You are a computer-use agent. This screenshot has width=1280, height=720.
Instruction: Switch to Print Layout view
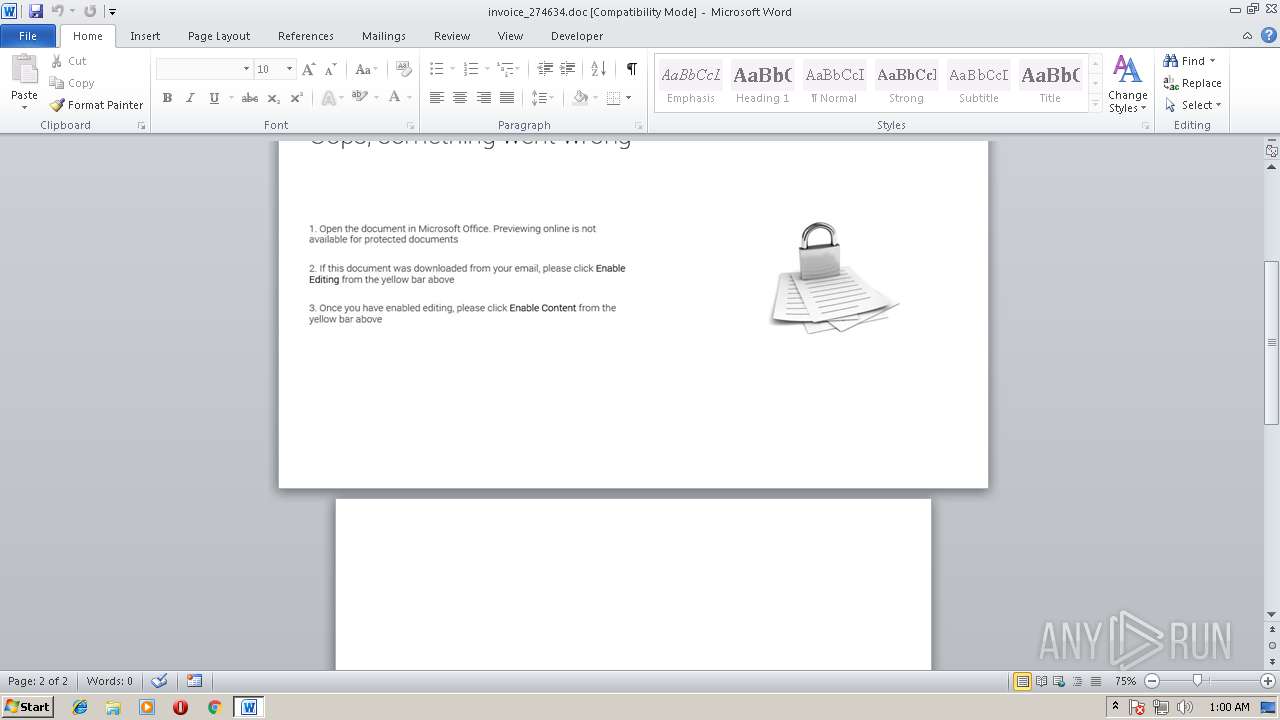click(1022, 681)
